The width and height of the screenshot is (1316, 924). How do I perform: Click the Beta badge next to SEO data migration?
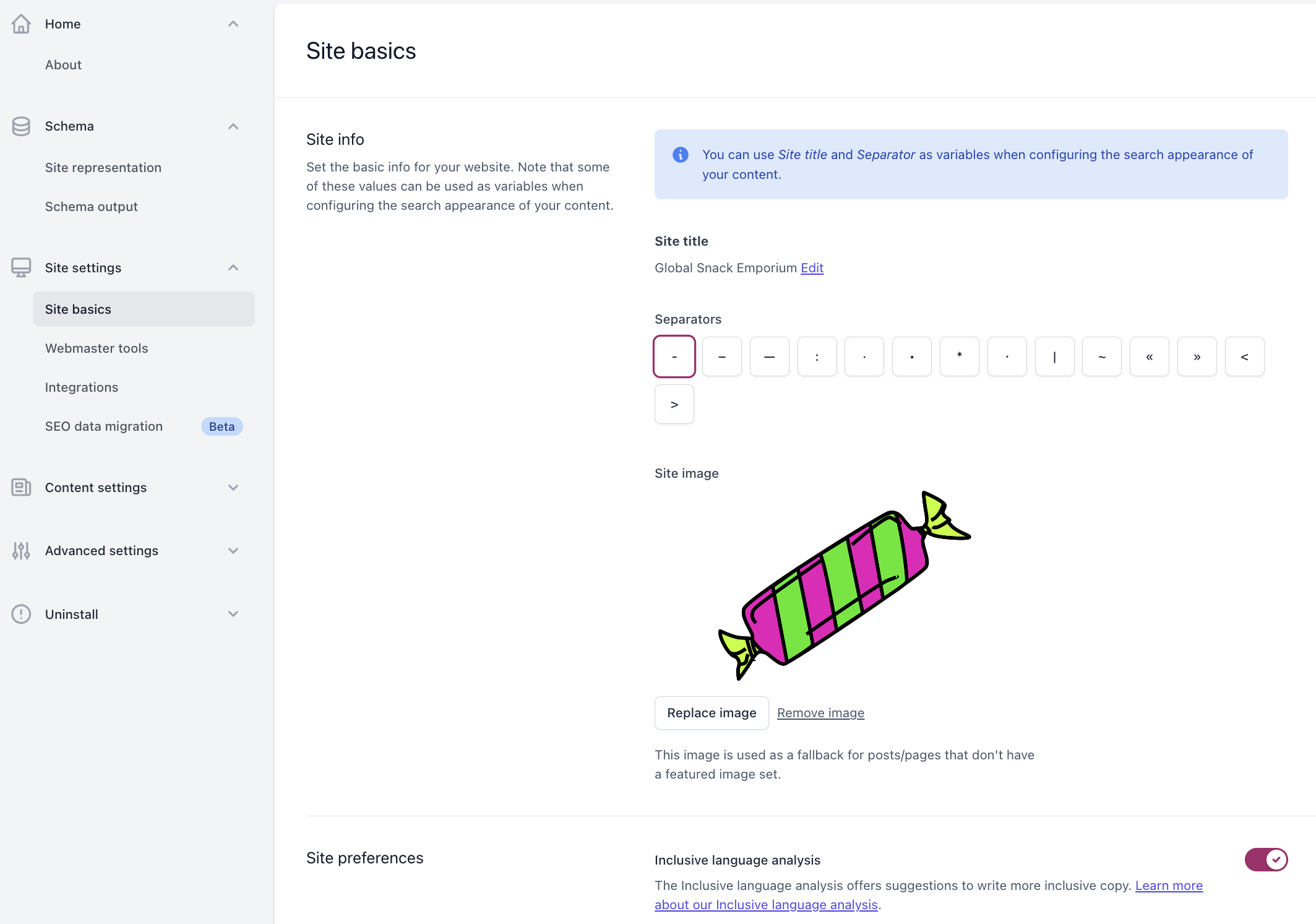[x=221, y=426]
